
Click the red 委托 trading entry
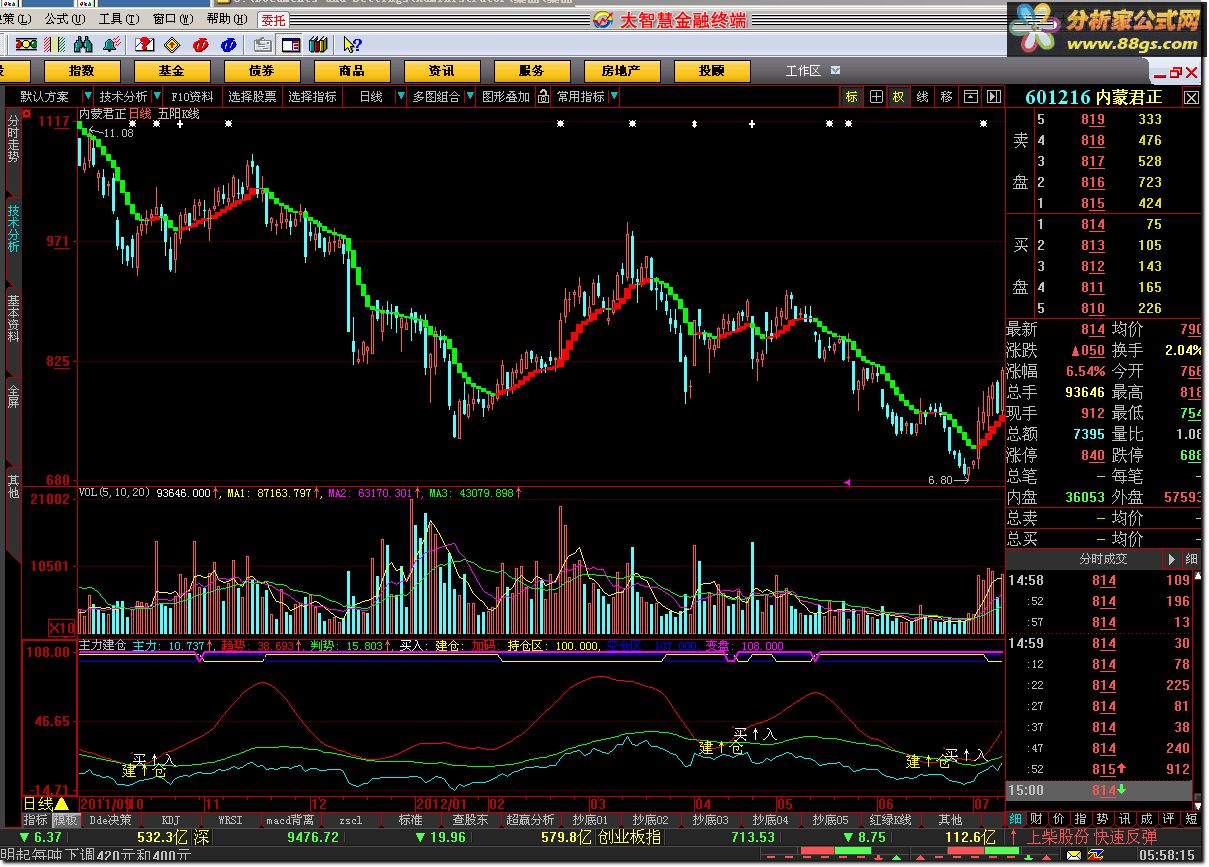point(272,20)
